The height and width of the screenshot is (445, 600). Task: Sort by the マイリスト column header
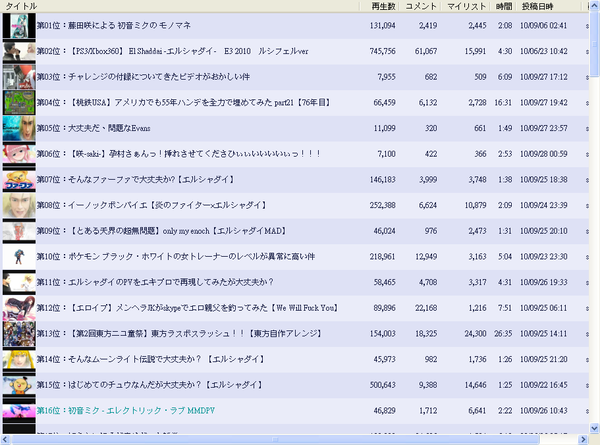tap(466, 6)
